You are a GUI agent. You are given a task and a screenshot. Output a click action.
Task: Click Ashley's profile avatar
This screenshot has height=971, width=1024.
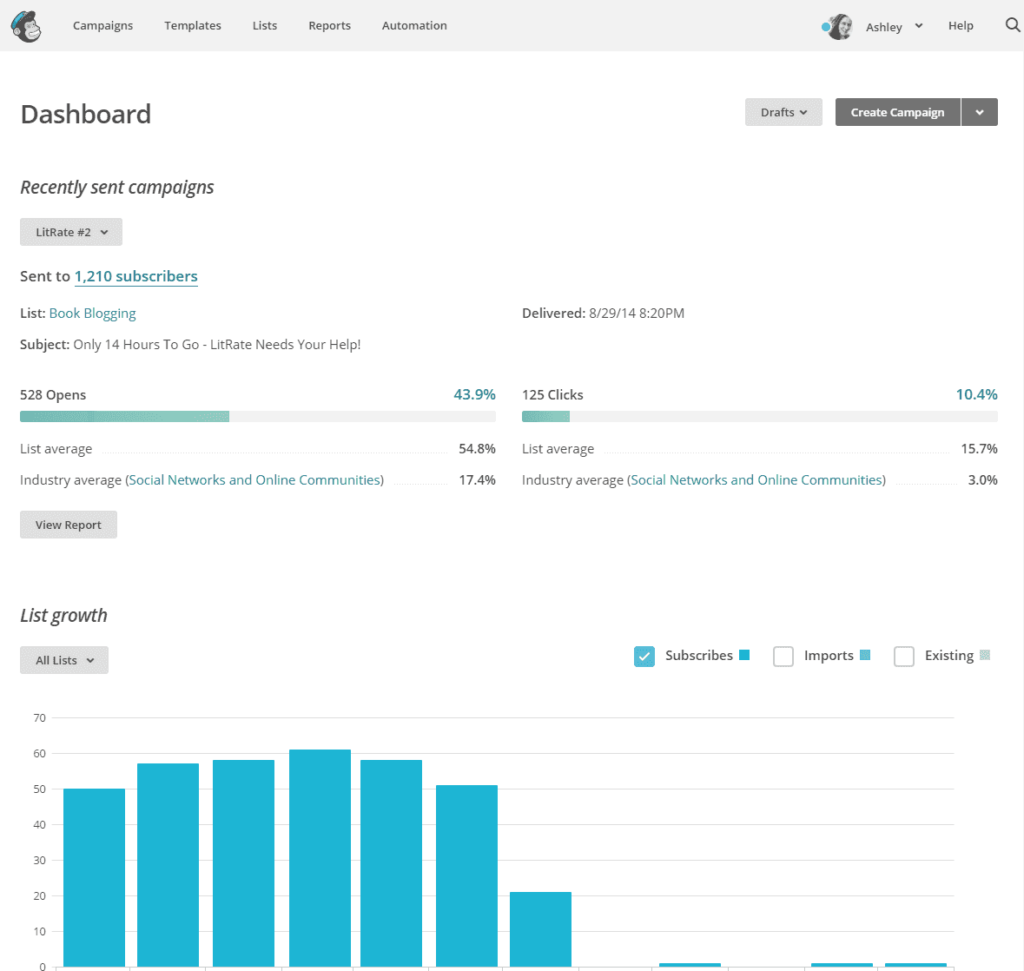(x=840, y=27)
